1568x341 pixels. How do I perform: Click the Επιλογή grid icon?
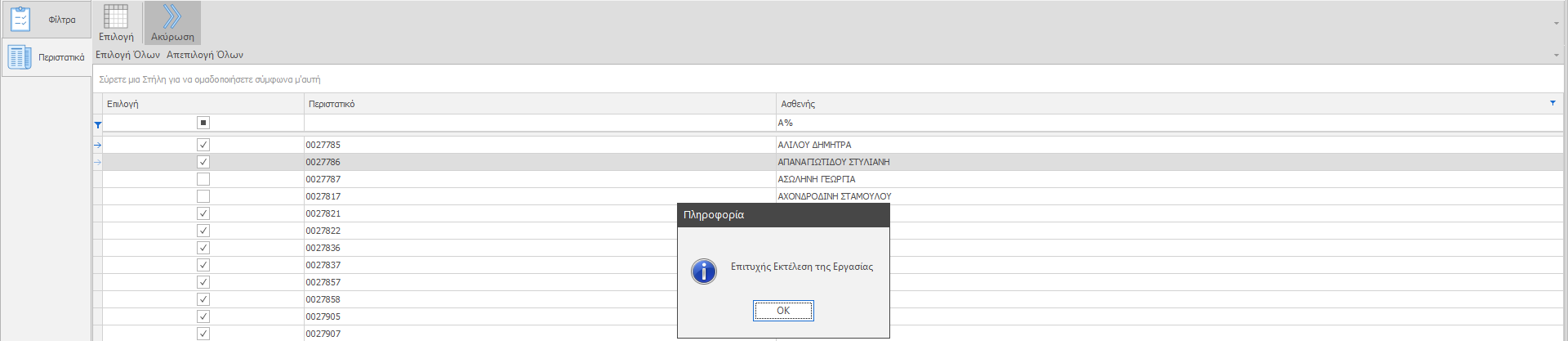tap(116, 16)
